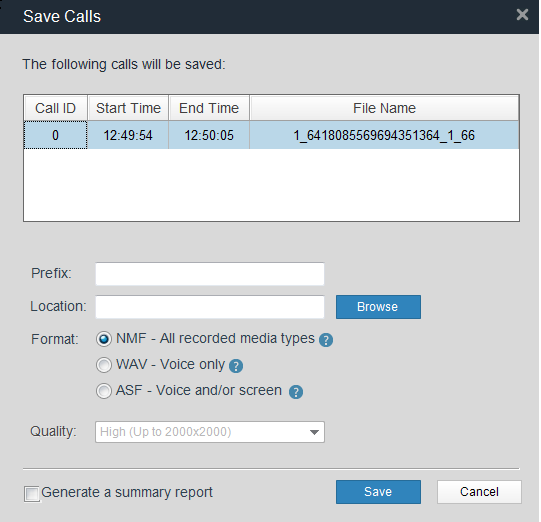Focus the Prefix text field

[210, 274]
